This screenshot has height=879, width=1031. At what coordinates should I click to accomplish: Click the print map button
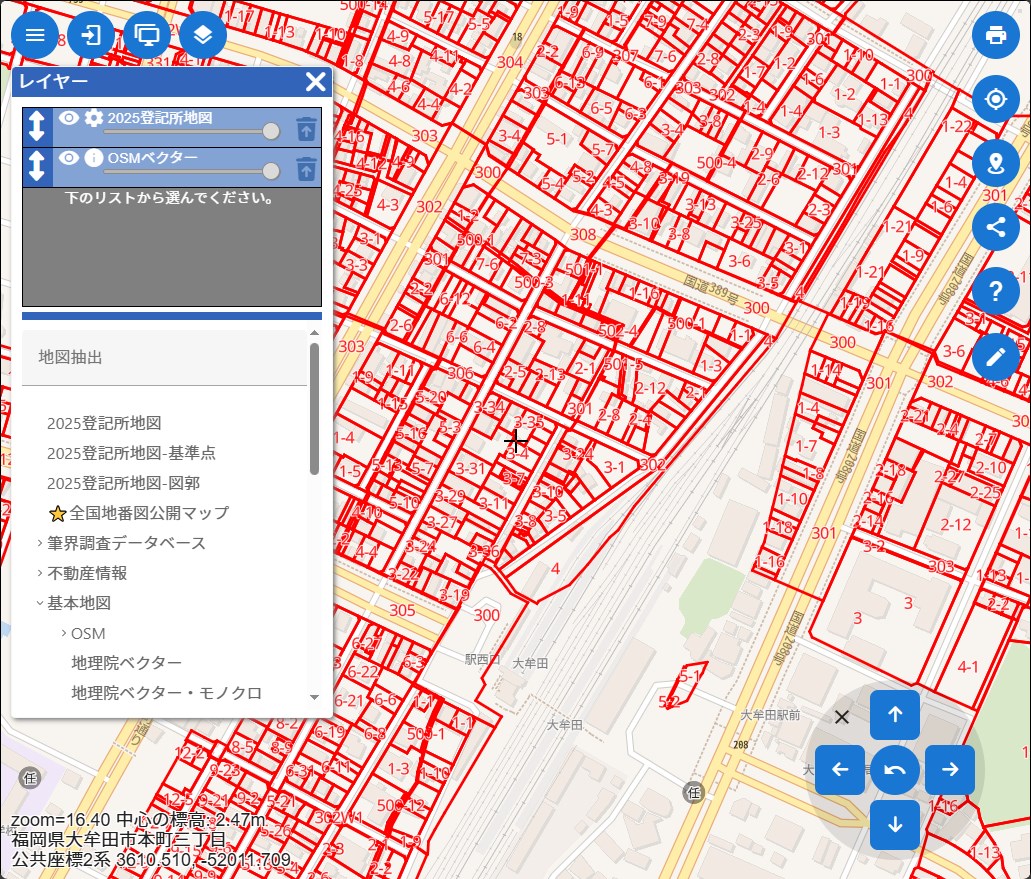pos(995,35)
